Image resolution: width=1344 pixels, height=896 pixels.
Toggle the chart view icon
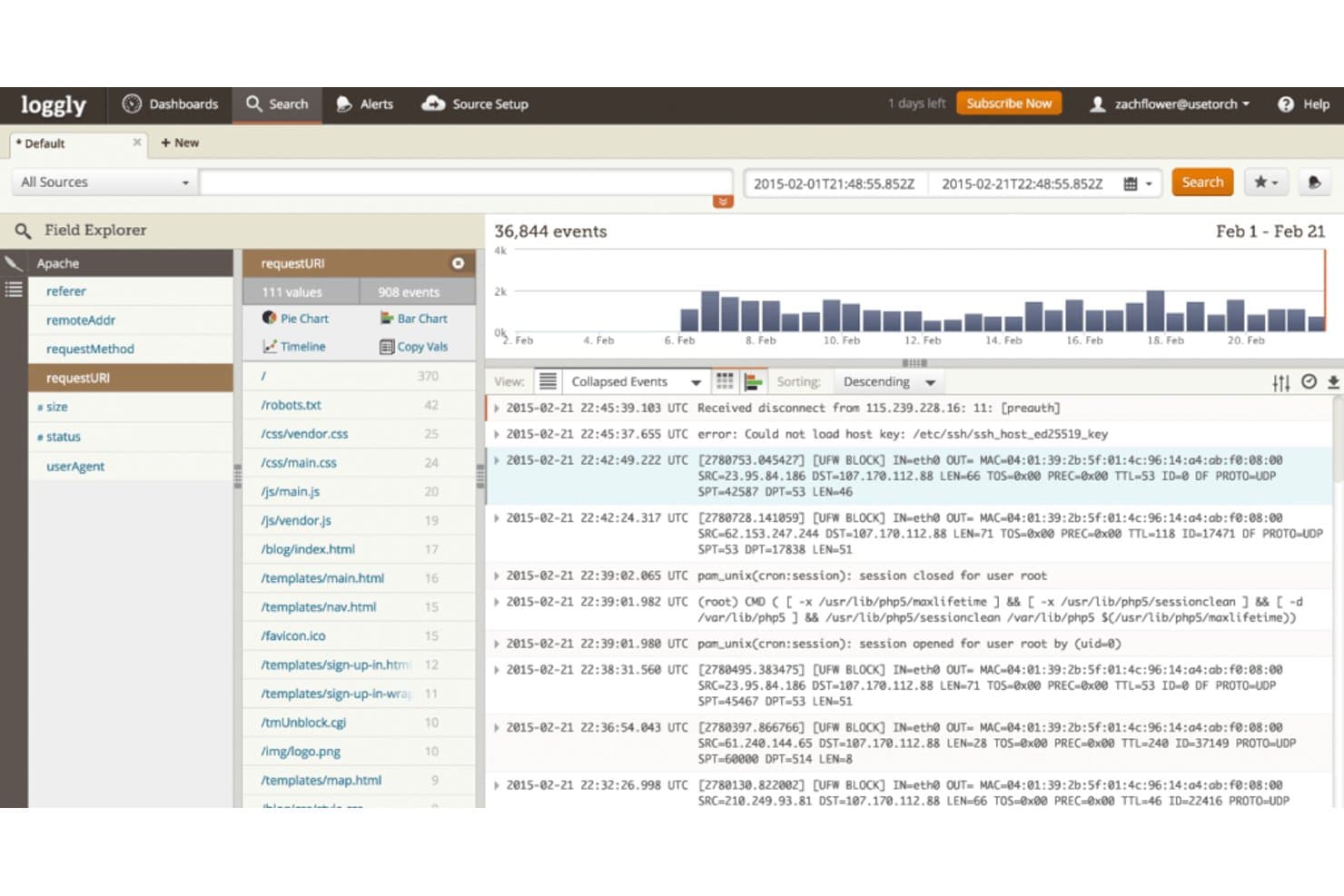[x=754, y=381]
